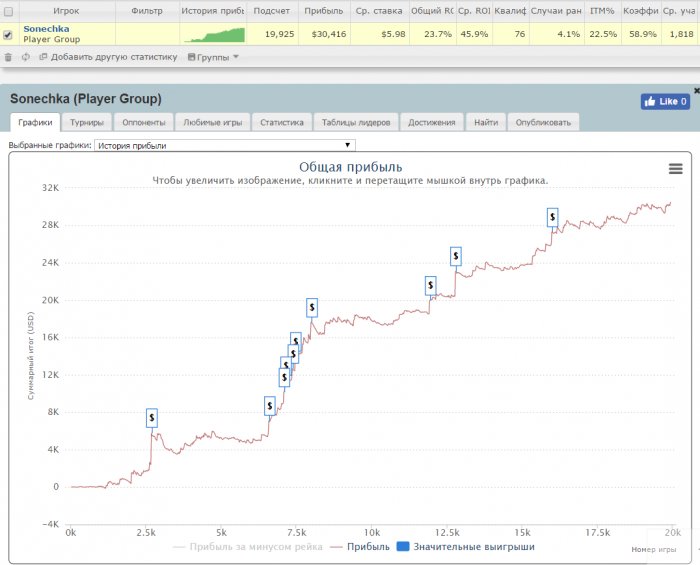Sort by the Фильтр column header
This screenshot has width=700, height=565.
[x=147, y=11]
